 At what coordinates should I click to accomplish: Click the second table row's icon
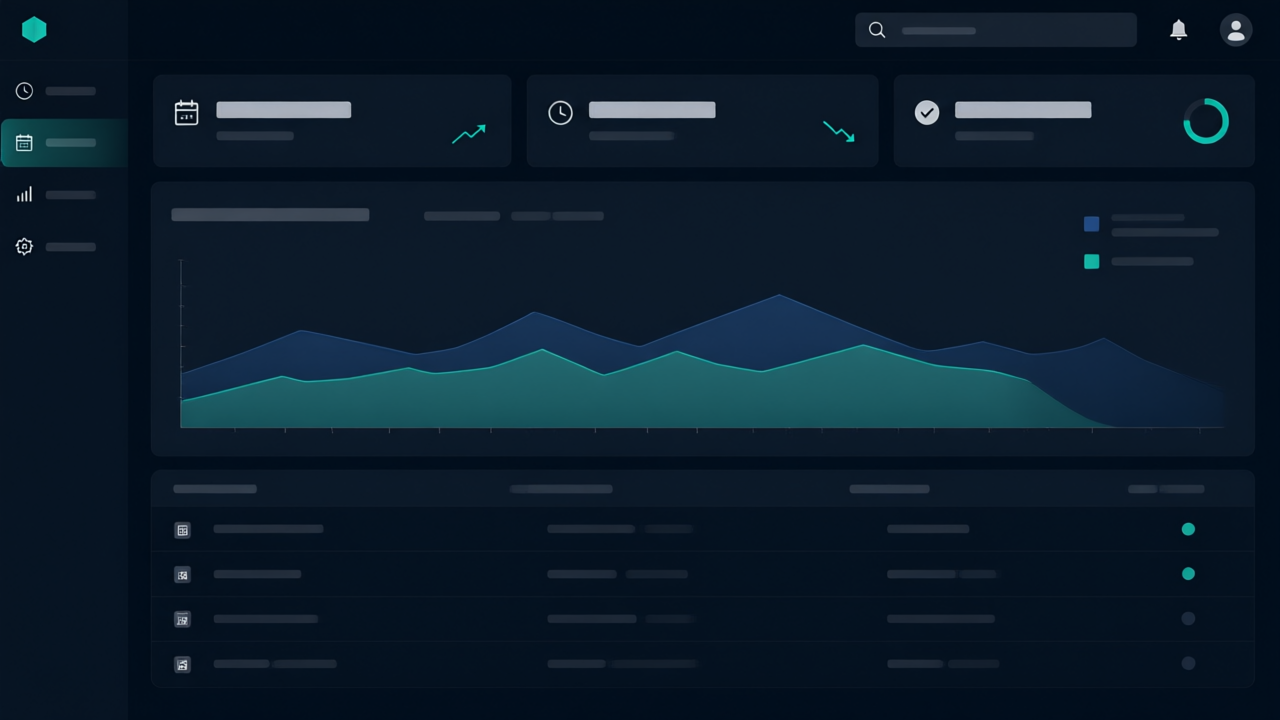click(x=182, y=575)
